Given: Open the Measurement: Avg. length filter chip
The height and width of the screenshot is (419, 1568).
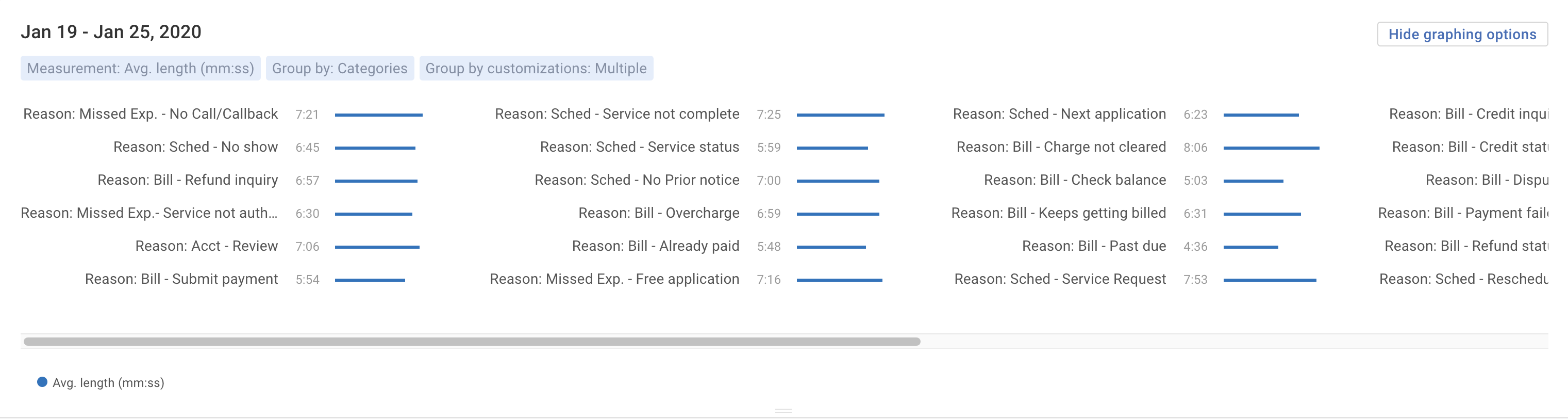Looking at the screenshot, I should [141, 68].
